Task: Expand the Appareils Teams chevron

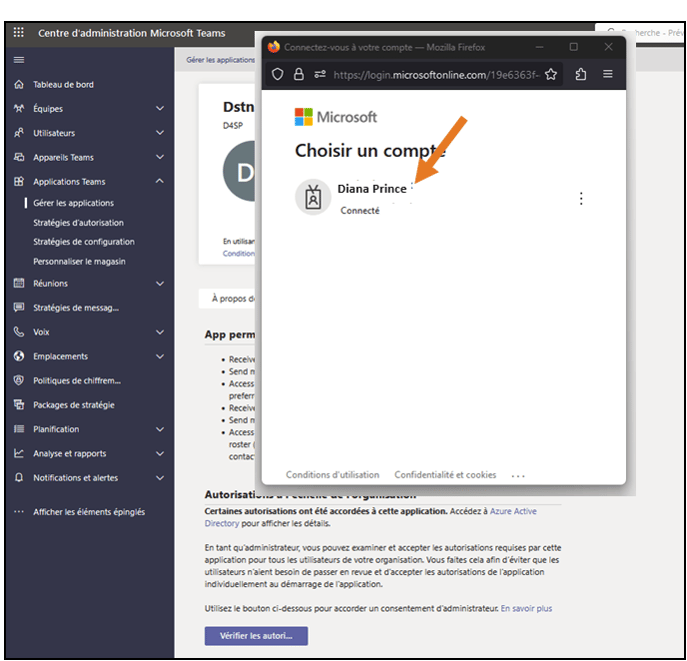Action: (x=160, y=157)
